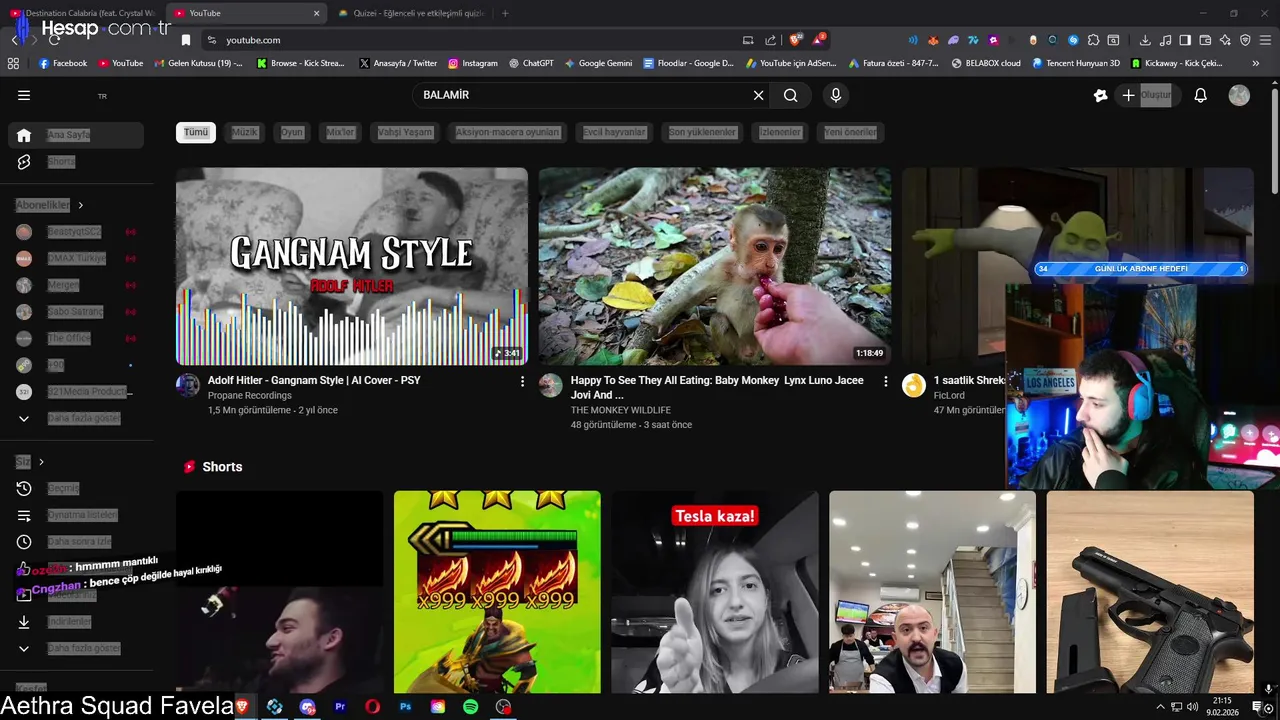Open Daha sonra izle watch later
The width and height of the screenshot is (1280, 720).
tap(76, 542)
